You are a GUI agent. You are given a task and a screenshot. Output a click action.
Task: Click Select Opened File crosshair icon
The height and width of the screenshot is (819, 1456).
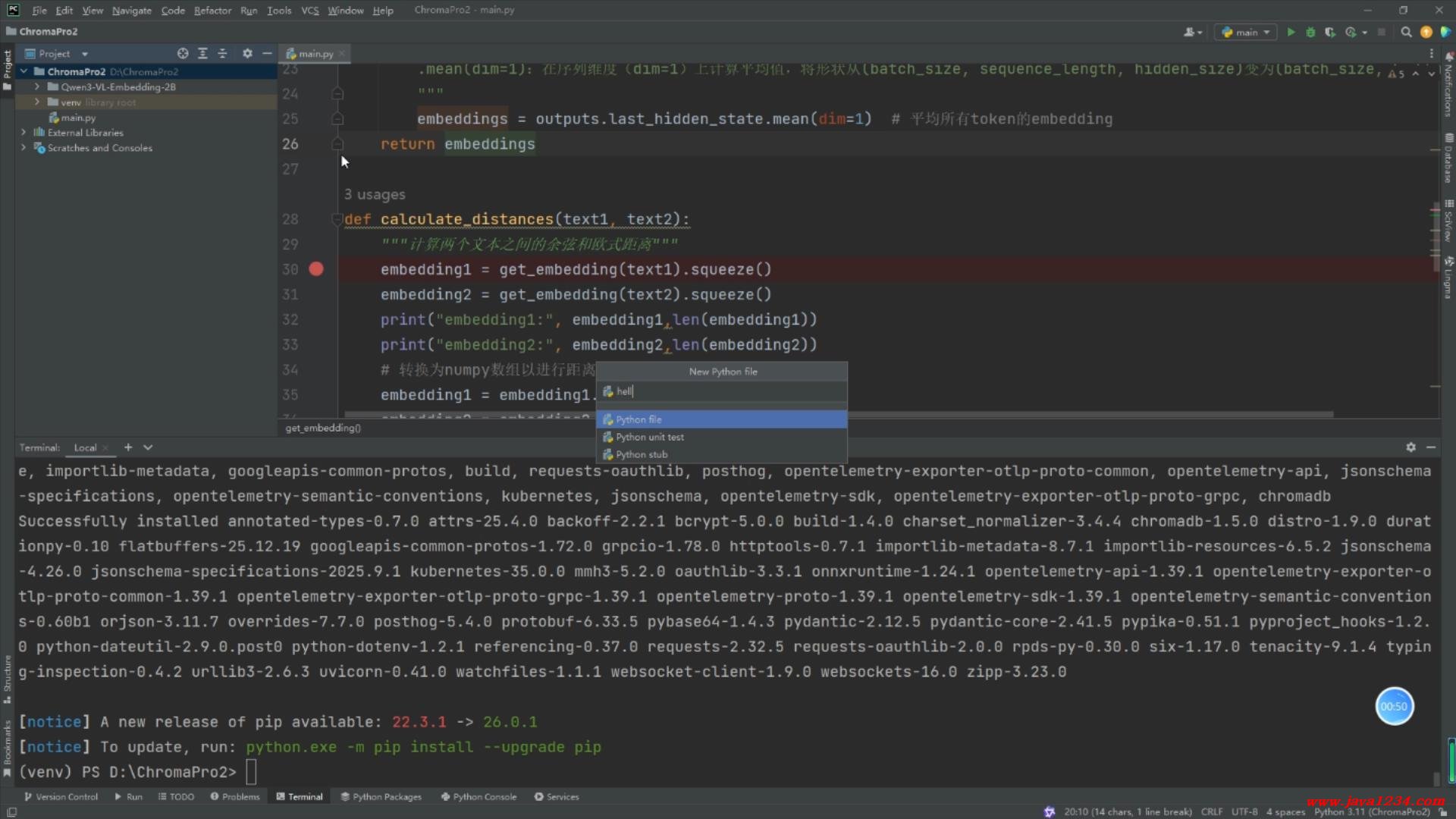[x=183, y=54]
